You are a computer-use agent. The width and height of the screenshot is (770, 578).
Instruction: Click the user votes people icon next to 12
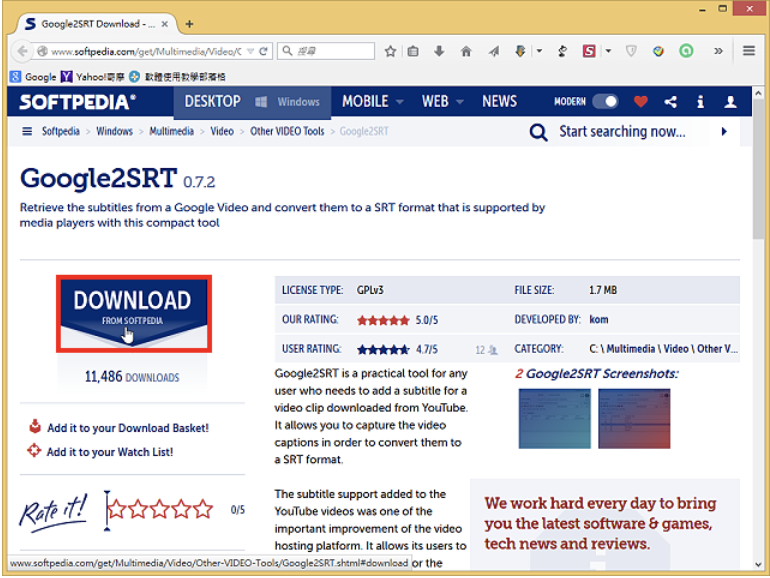(493, 350)
